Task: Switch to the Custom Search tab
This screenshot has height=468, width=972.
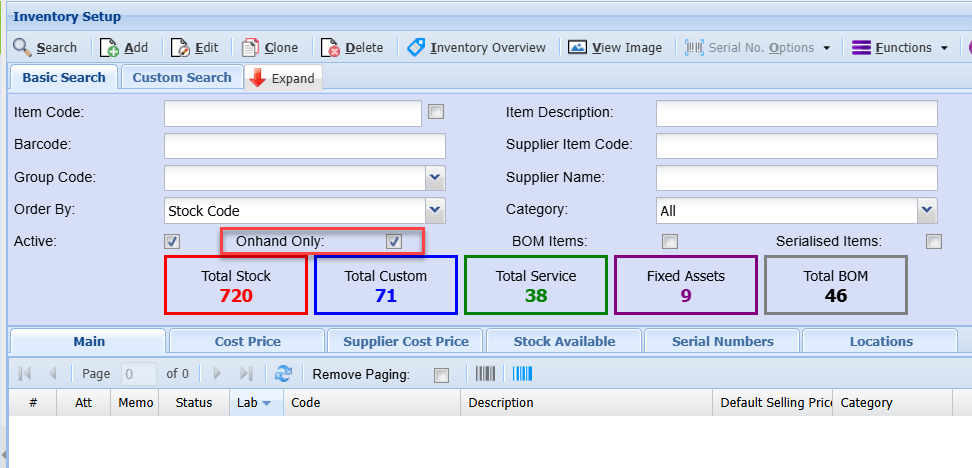Action: (181, 77)
